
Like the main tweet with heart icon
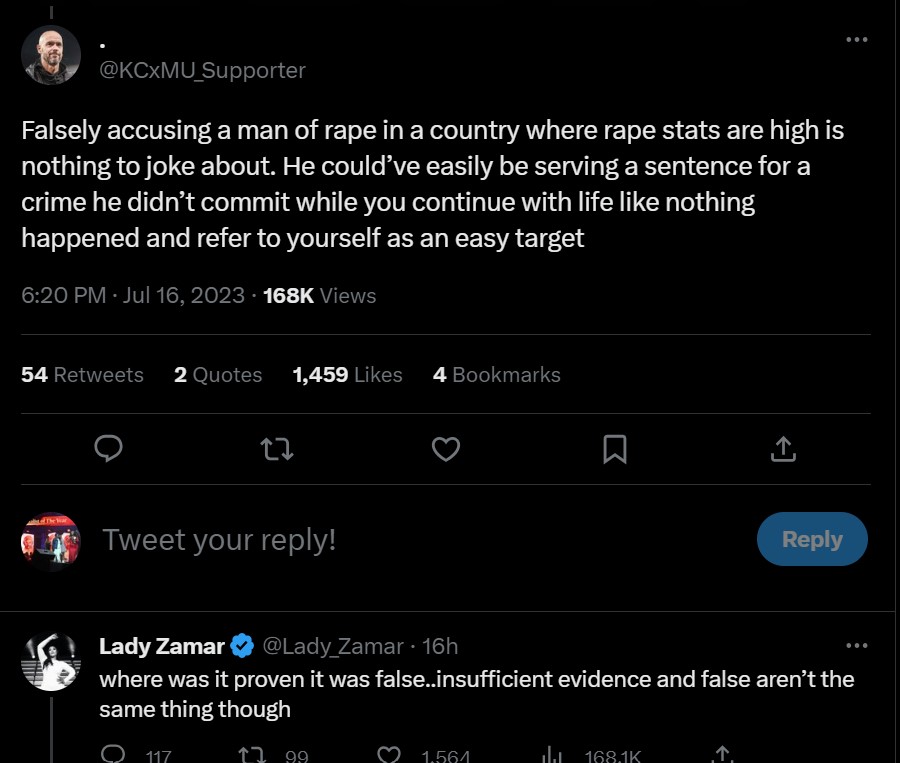[x=446, y=450]
